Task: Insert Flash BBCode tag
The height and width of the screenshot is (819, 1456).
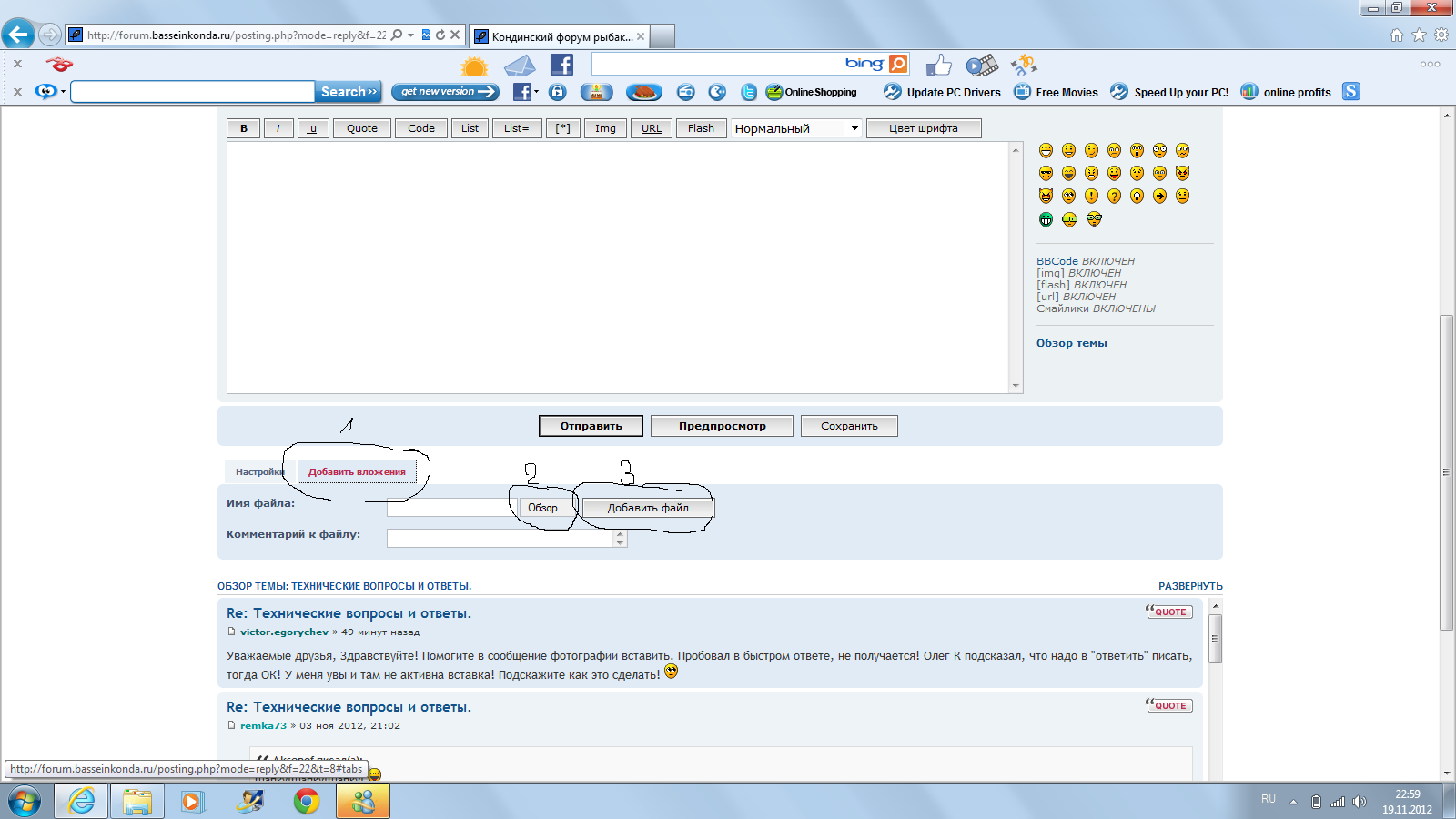Action: coord(701,128)
